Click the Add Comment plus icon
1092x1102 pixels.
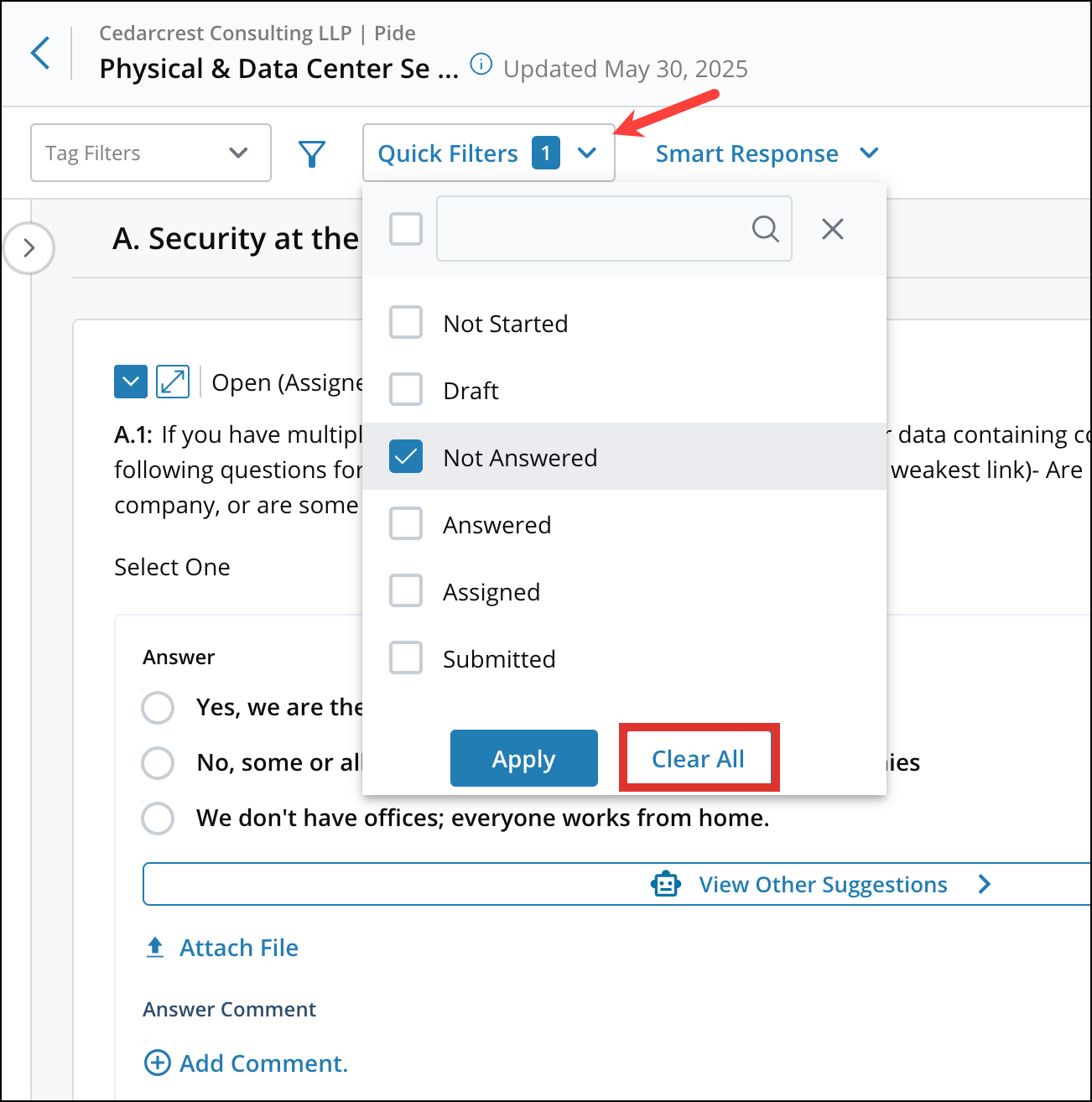point(158,1063)
